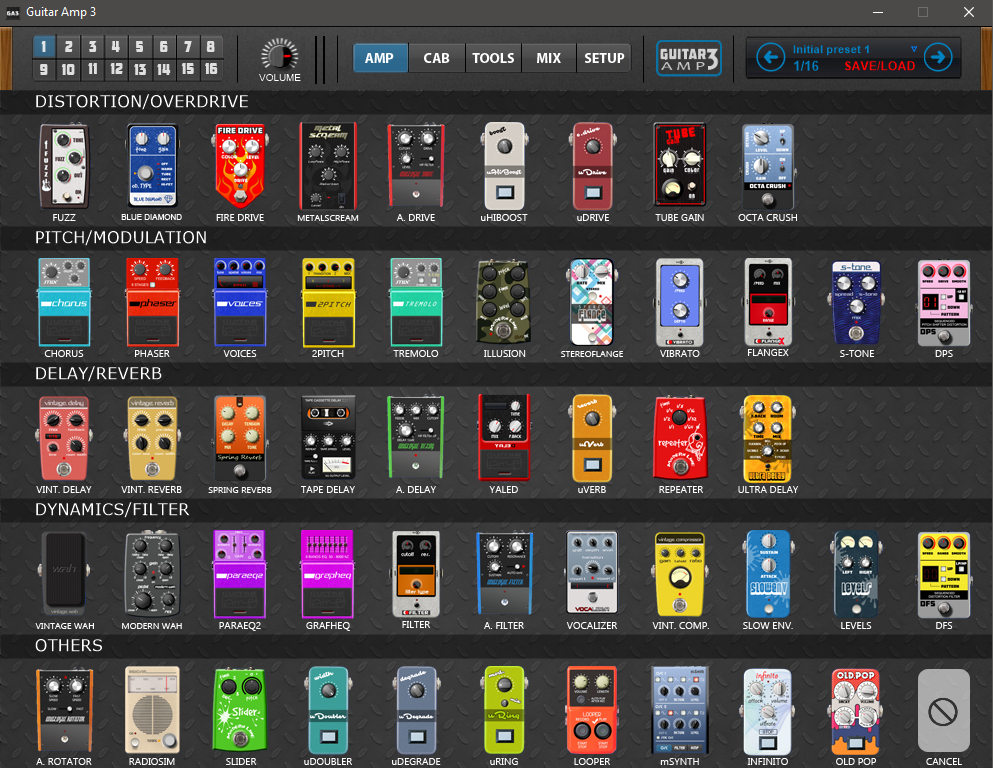Select the Vintage Wah pedal

[64, 574]
